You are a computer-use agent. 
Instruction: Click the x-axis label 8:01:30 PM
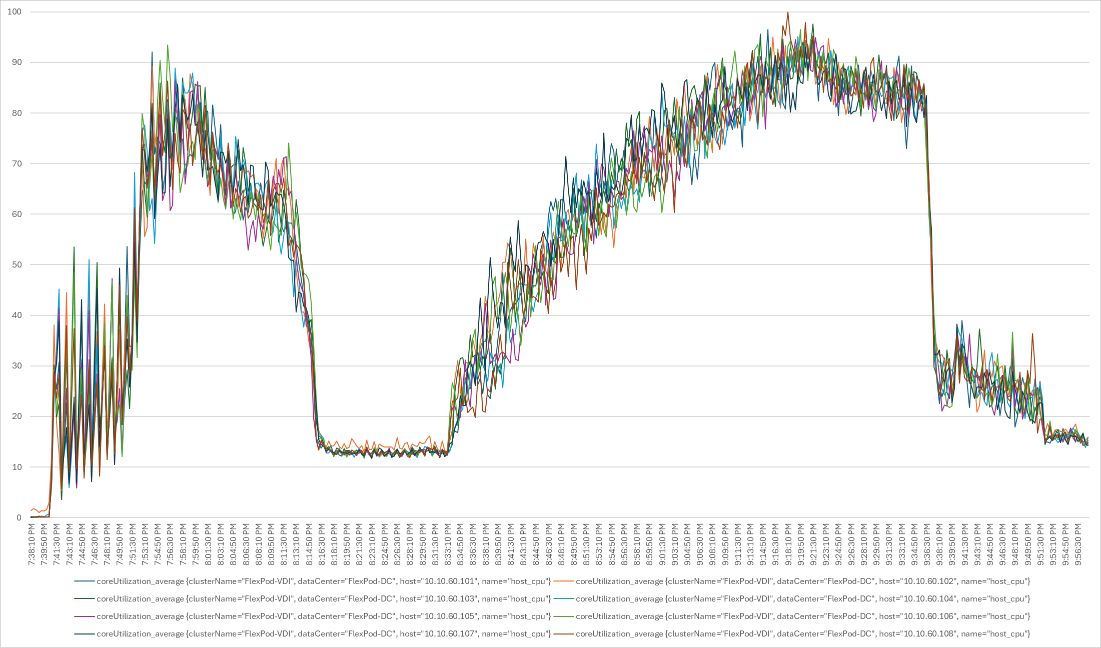click(209, 542)
